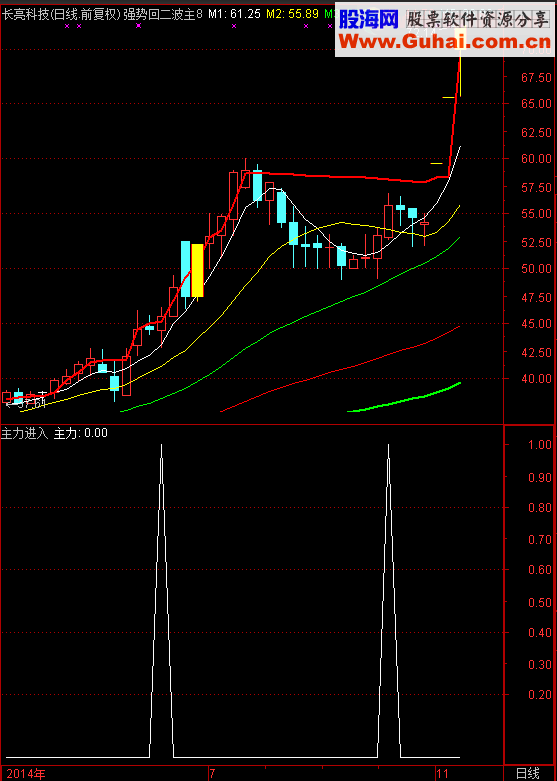Click the 日线 period label at bottom right

[528, 774]
